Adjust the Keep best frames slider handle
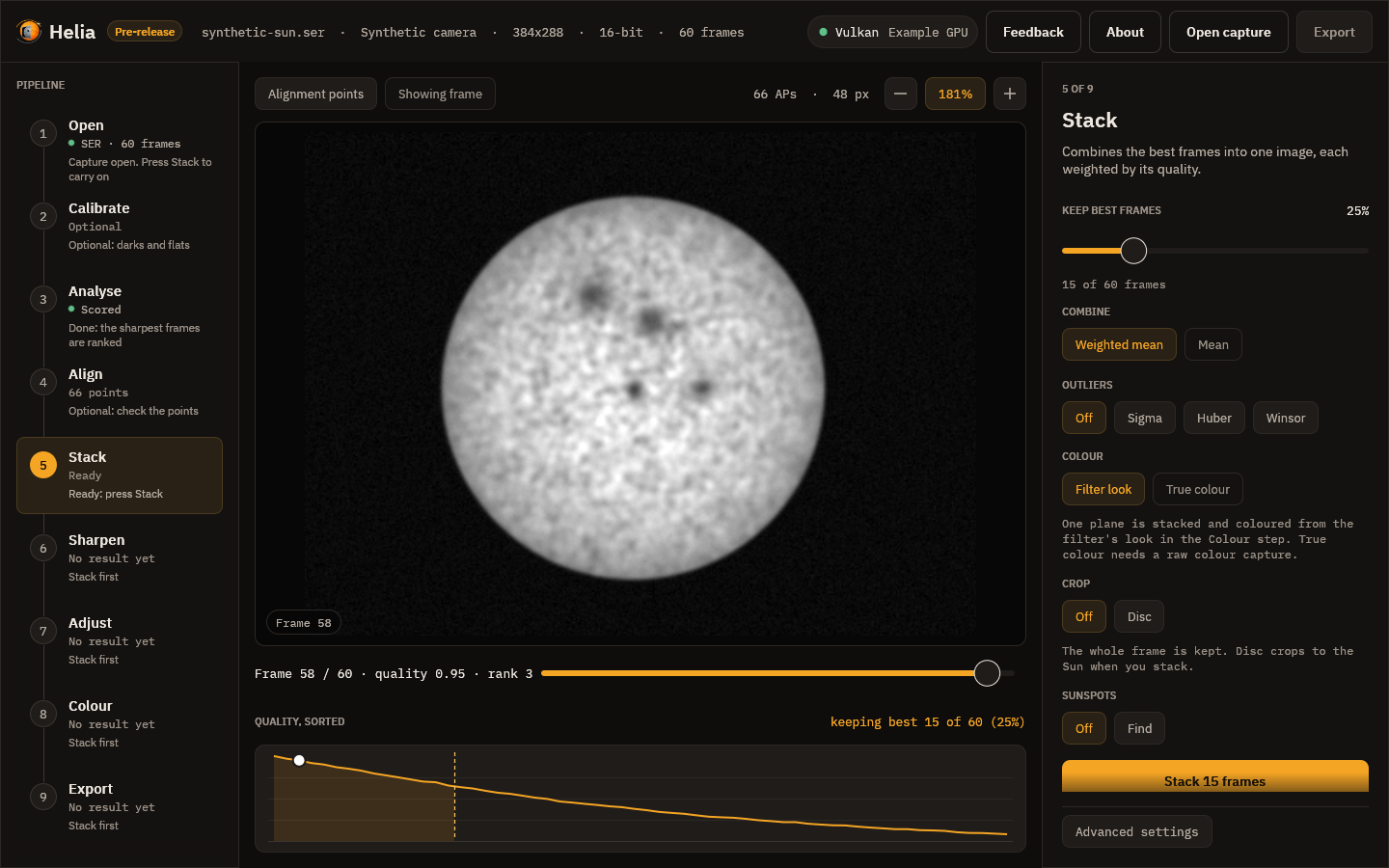The width and height of the screenshot is (1389, 868). [x=1133, y=251]
